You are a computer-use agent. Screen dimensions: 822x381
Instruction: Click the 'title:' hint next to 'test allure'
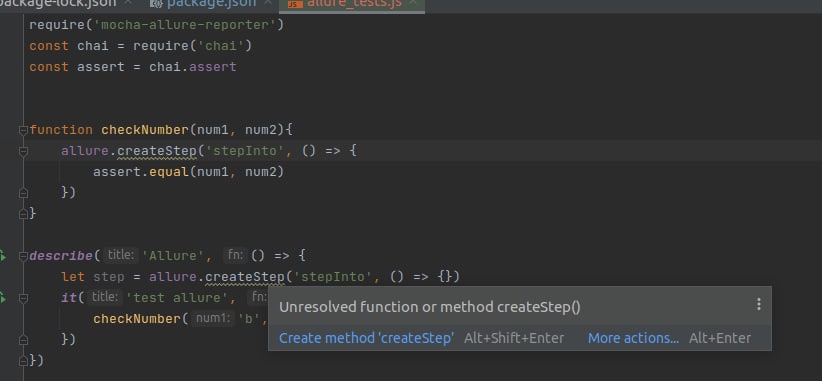(x=105, y=297)
